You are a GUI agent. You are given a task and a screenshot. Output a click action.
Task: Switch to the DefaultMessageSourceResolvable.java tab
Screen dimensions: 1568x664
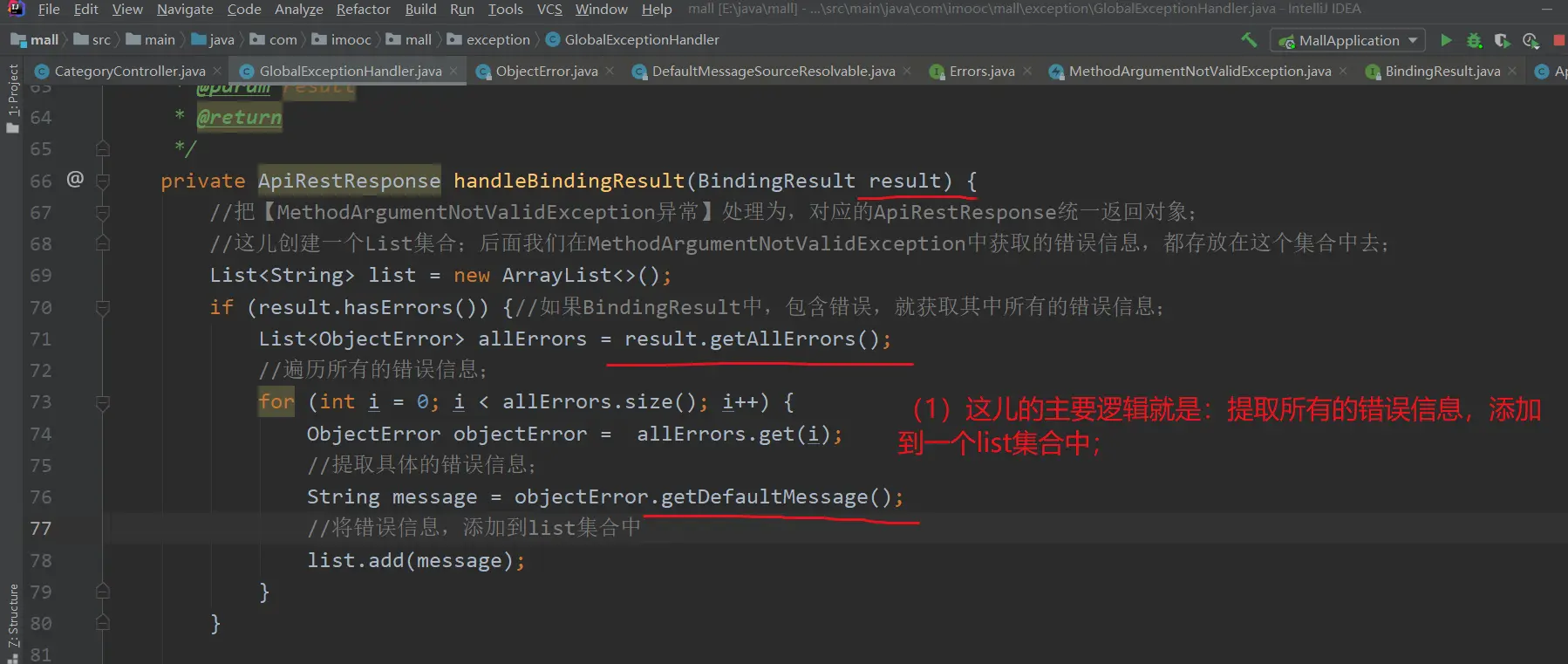(x=773, y=72)
